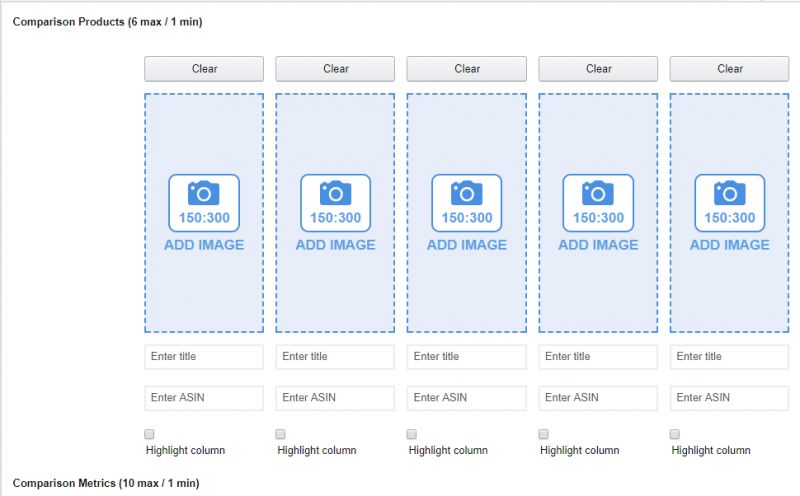Click the Enter title field in fourth column
800x496 pixels.
[x=598, y=357]
